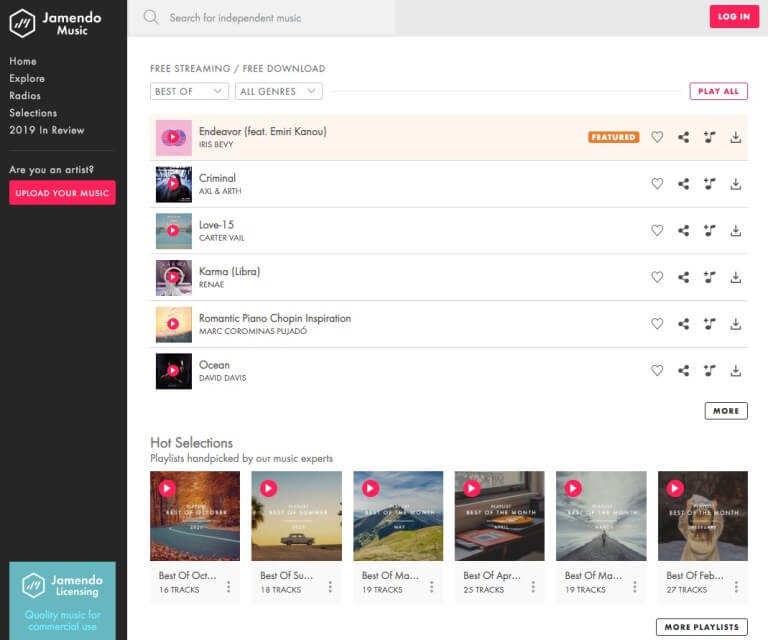The width and height of the screenshot is (768, 640).
Task: Download the track Criminal
Action: tap(735, 184)
